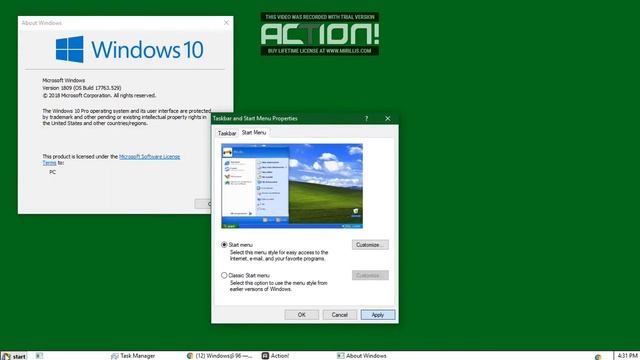Screen dimensions: 640x360
Task: Click the Windows 10 logo in About Windows
Action: click(130, 49)
